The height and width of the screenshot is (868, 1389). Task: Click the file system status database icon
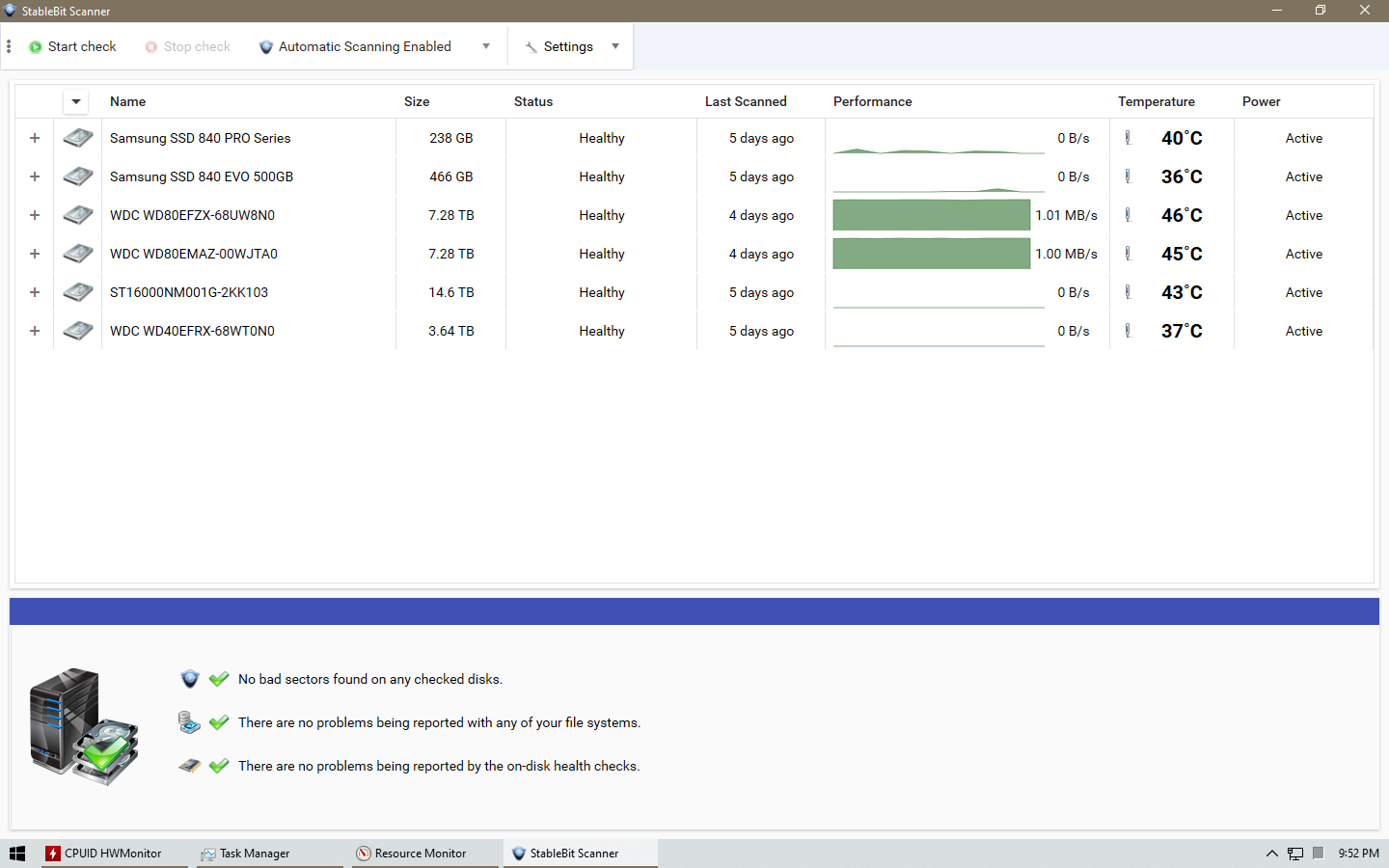click(189, 722)
